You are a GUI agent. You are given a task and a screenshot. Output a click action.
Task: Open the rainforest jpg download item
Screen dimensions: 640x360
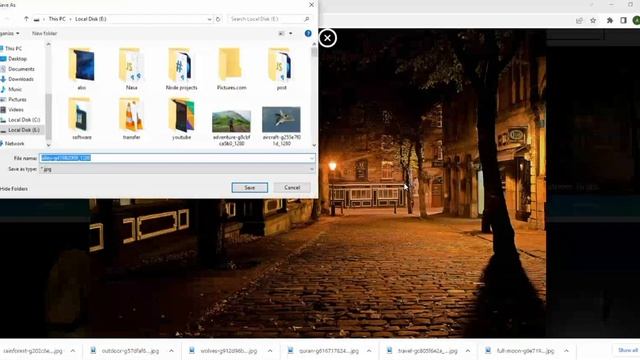point(32,351)
